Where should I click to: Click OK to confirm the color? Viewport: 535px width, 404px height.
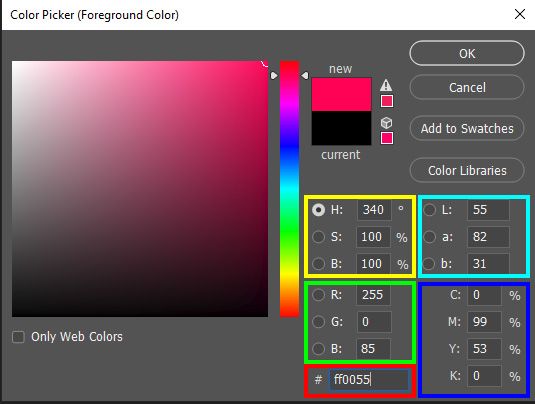pyautogui.click(x=467, y=54)
